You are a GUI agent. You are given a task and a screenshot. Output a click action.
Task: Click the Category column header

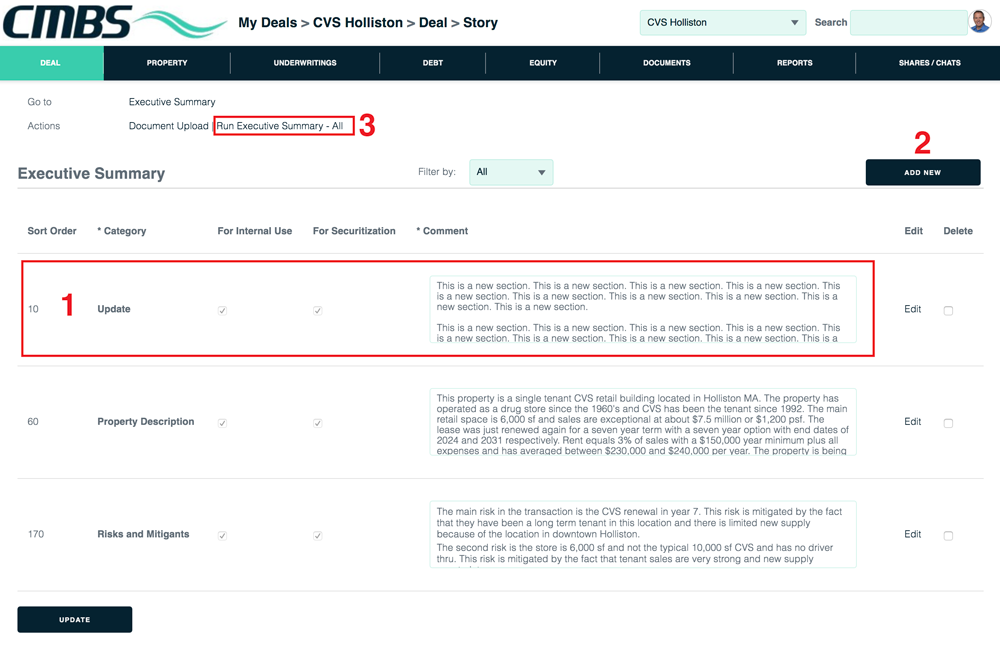[x=122, y=231]
